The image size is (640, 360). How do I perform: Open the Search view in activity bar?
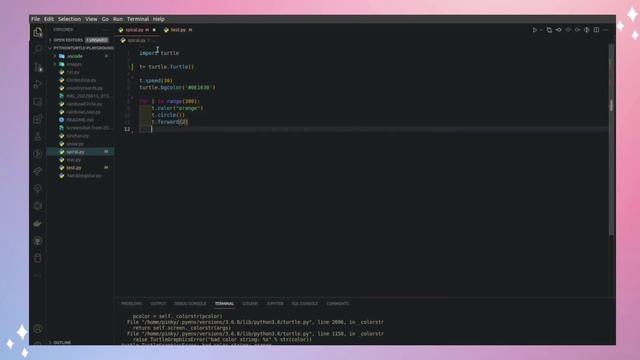pyautogui.click(x=38, y=49)
